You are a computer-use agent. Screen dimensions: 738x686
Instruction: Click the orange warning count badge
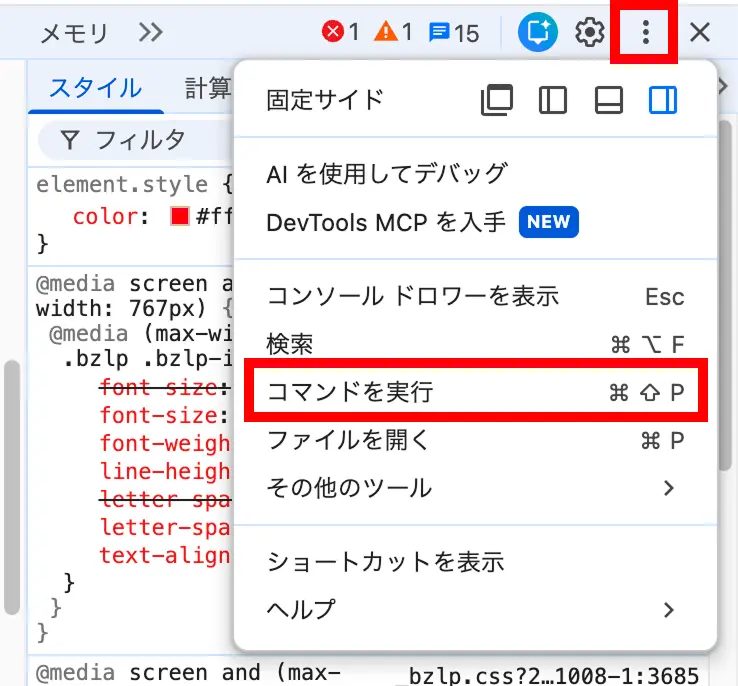pyautogui.click(x=393, y=32)
